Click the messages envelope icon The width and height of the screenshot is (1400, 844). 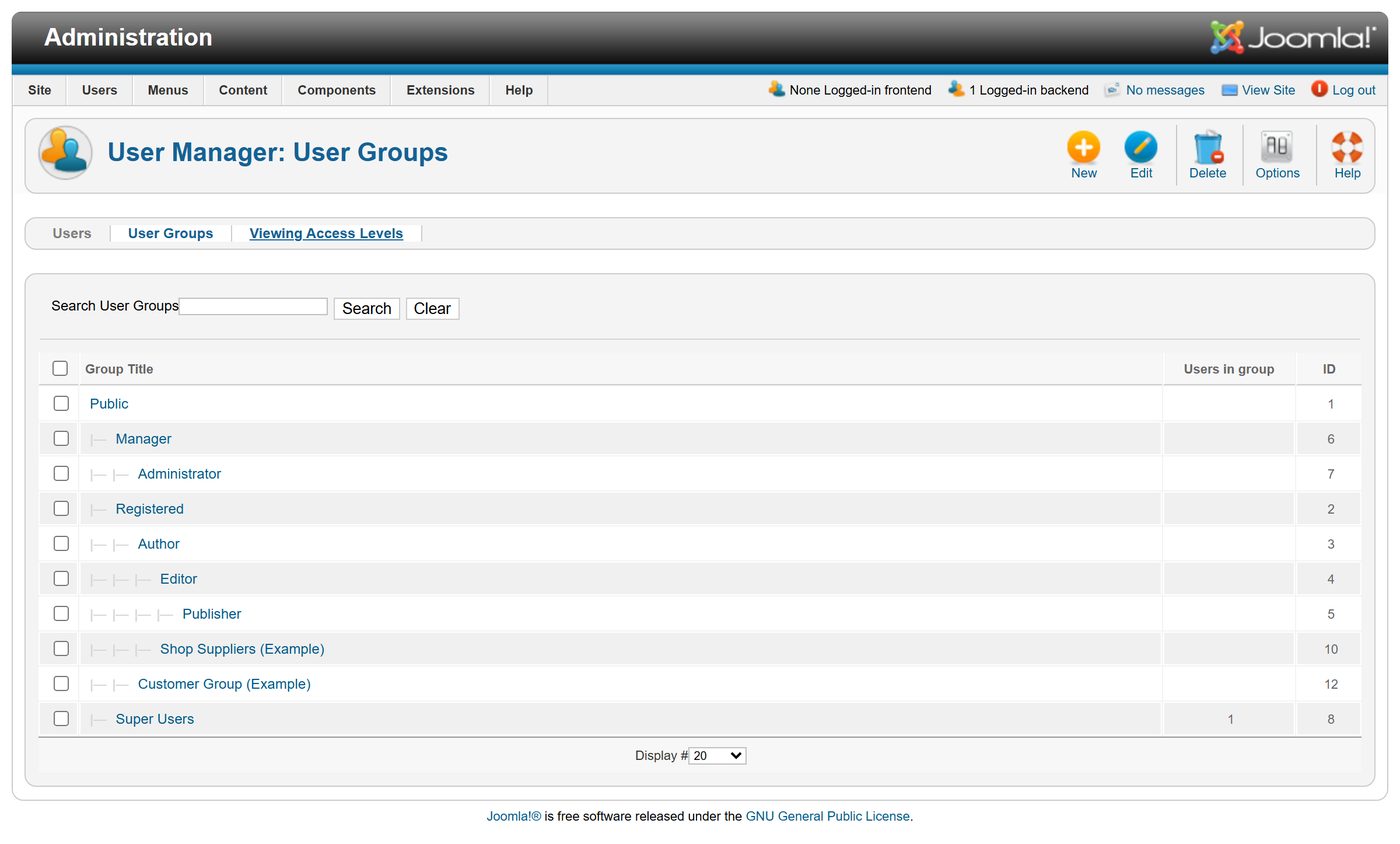1112,90
